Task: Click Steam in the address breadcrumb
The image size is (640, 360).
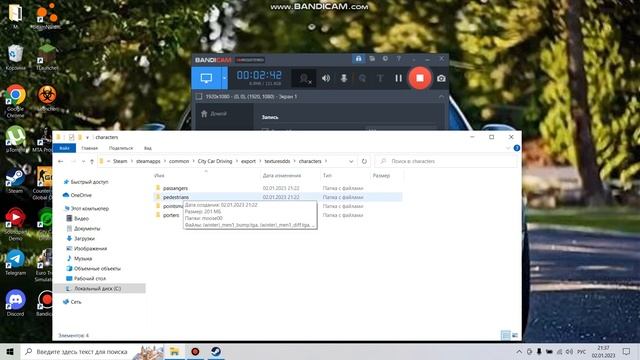Action: click(x=120, y=161)
